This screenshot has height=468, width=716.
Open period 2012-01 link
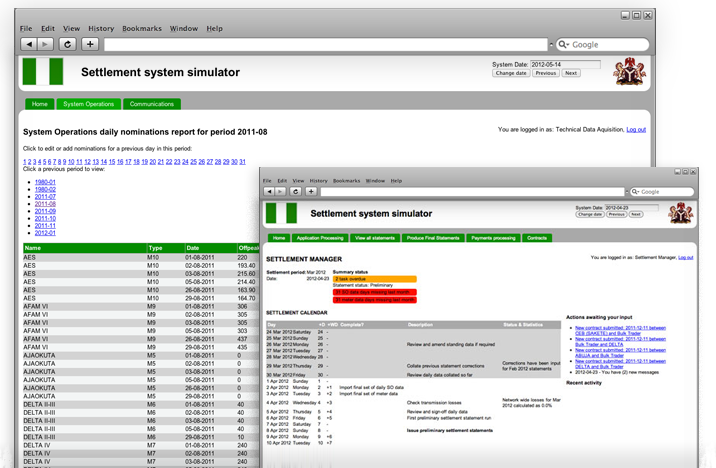(45, 233)
